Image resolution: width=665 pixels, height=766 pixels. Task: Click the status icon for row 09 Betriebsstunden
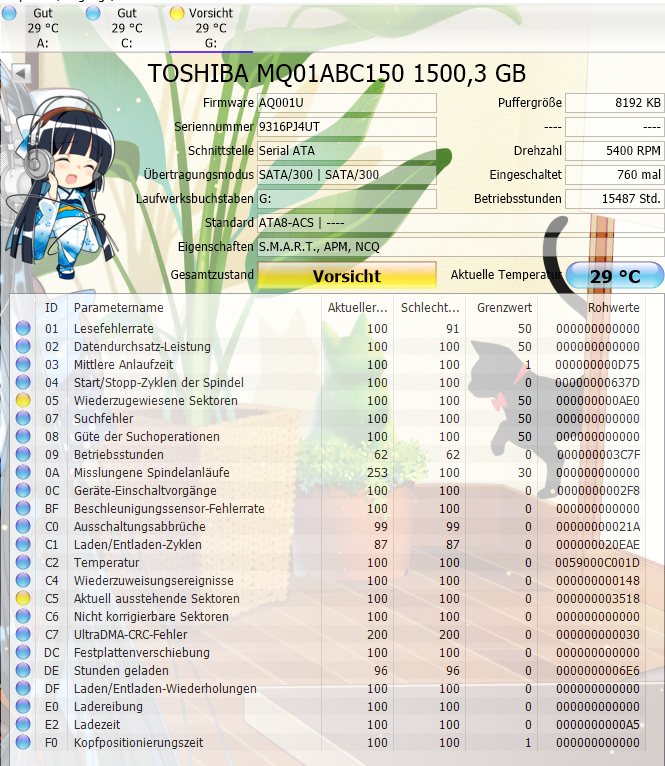coord(23,454)
